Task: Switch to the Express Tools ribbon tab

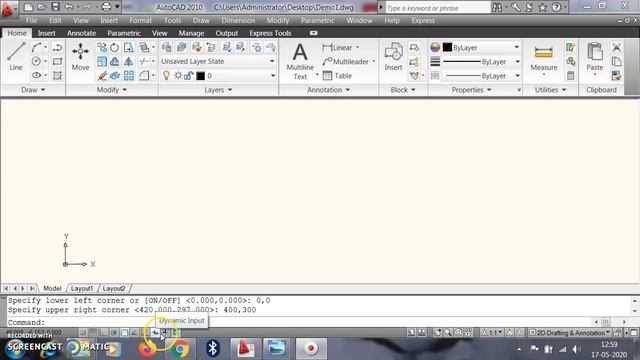Action: pos(270,33)
